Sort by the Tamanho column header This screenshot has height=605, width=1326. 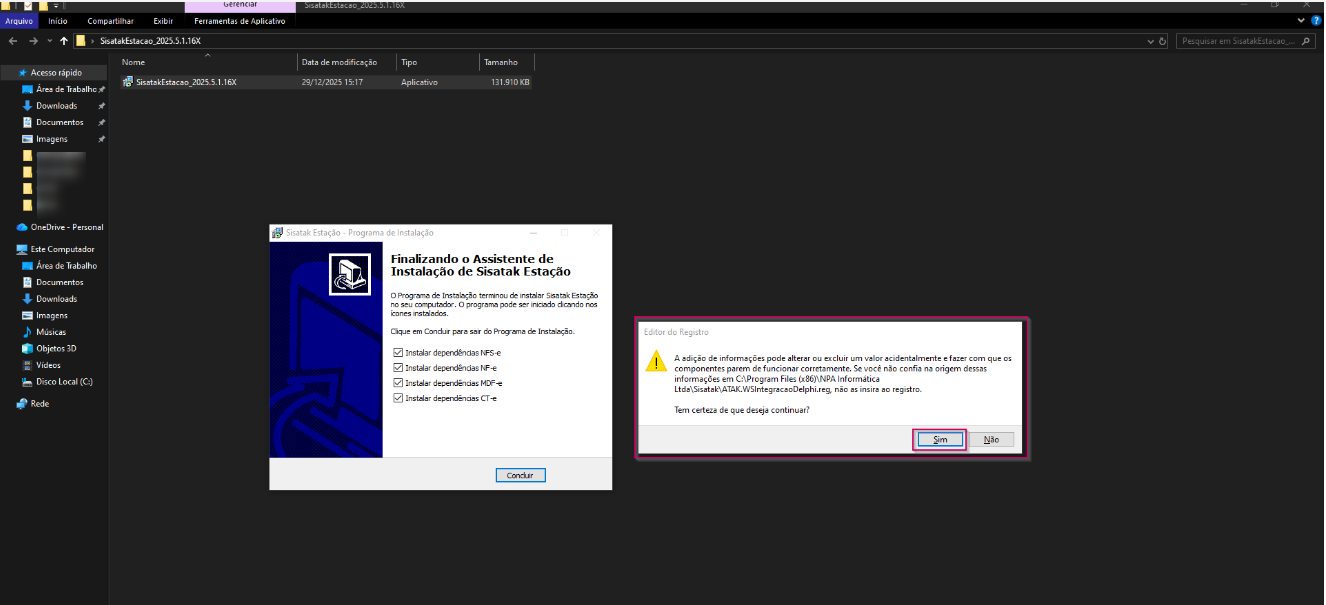[506, 62]
